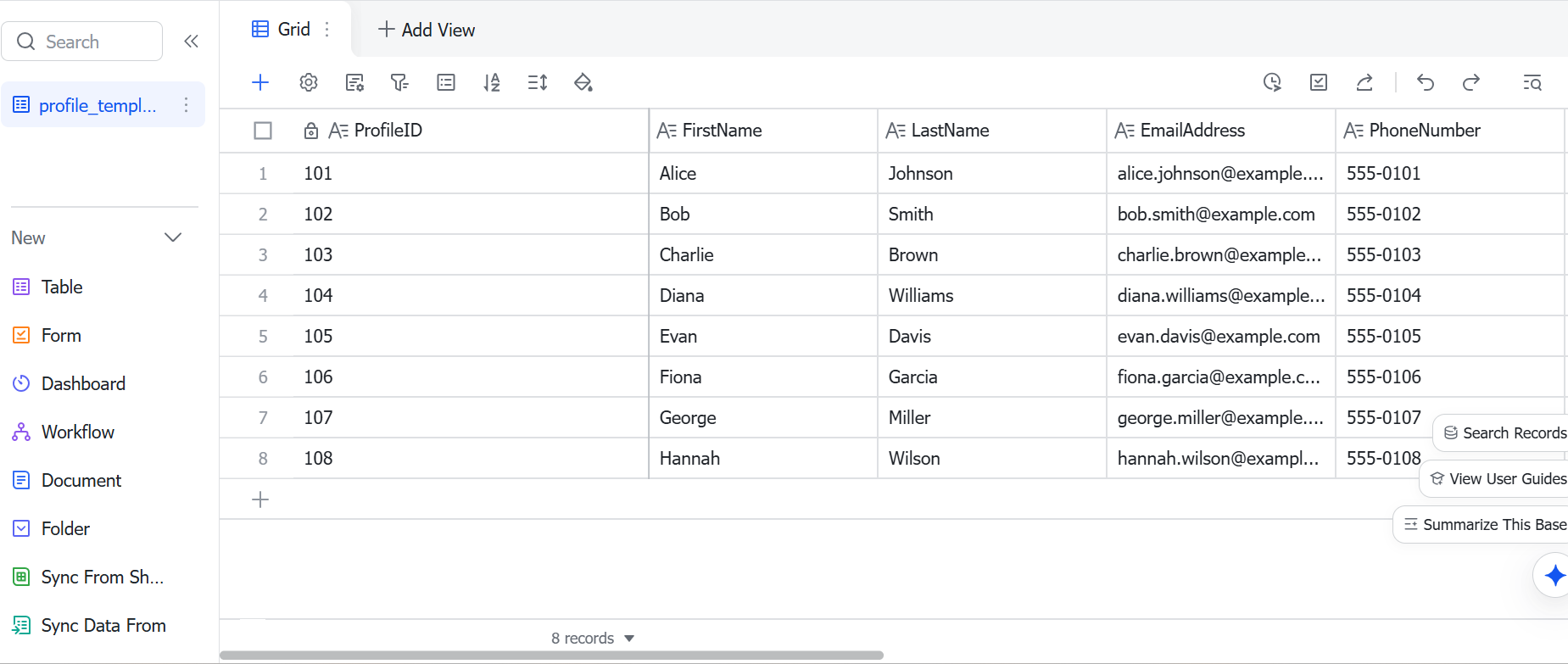This screenshot has height=664, width=1568.
Task: Select cell 'bob.smith@example.com'
Action: pos(1221,214)
